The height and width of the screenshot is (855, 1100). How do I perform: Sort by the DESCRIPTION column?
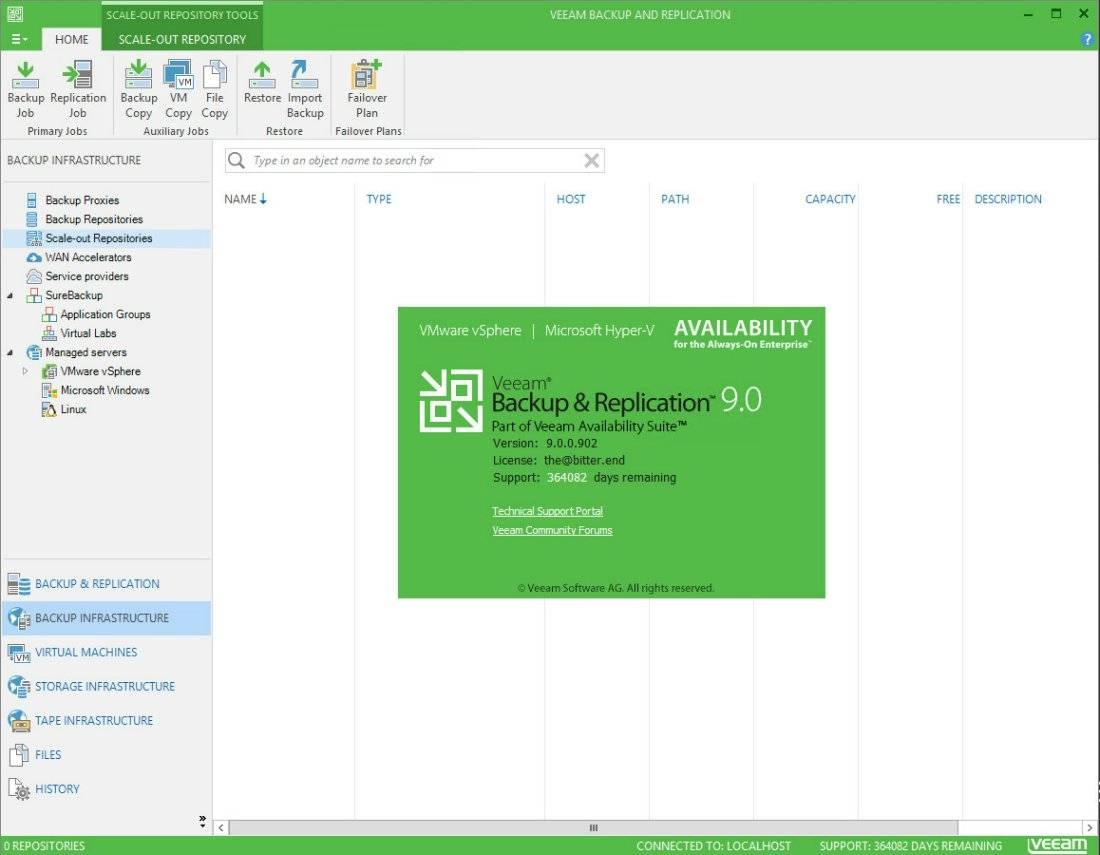tap(1008, 199)
